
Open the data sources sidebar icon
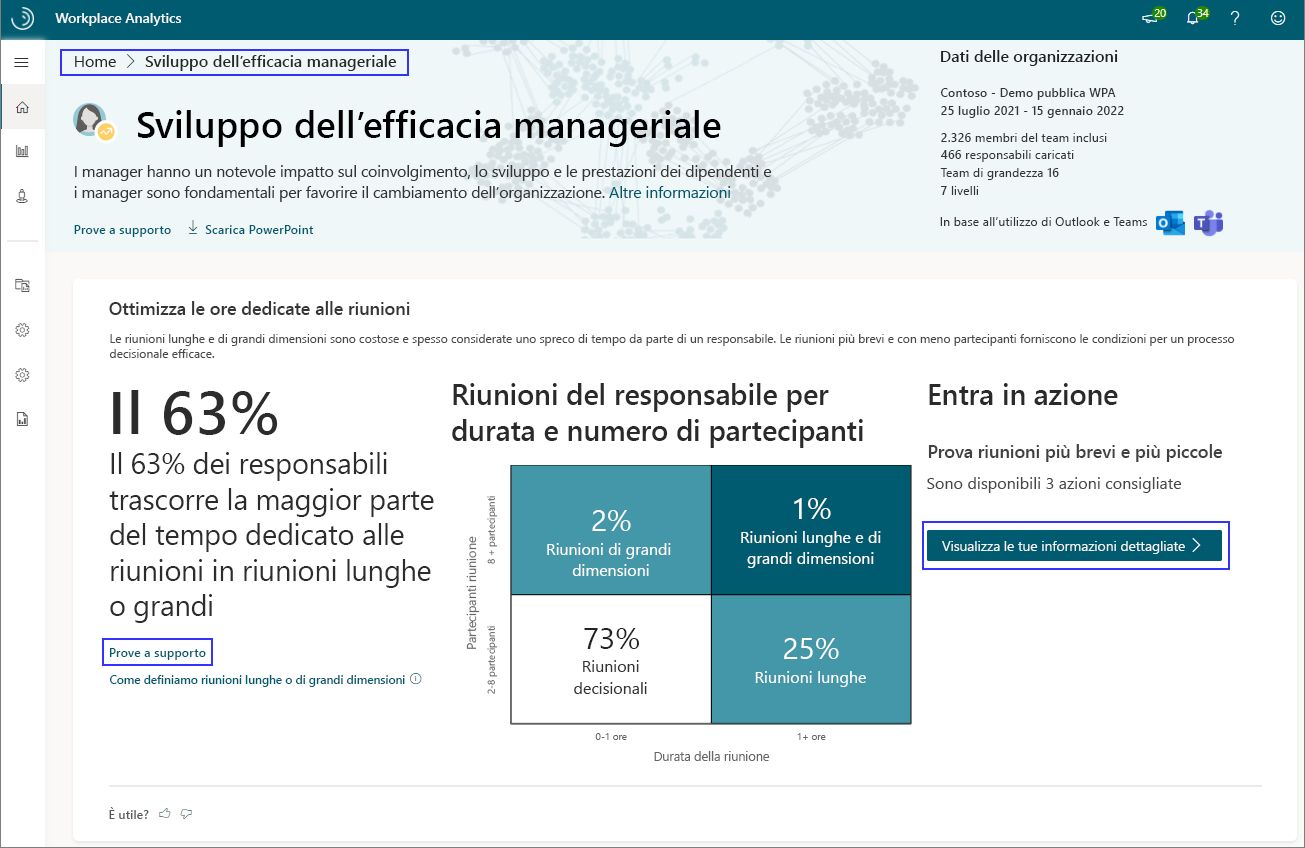[22, 285]
